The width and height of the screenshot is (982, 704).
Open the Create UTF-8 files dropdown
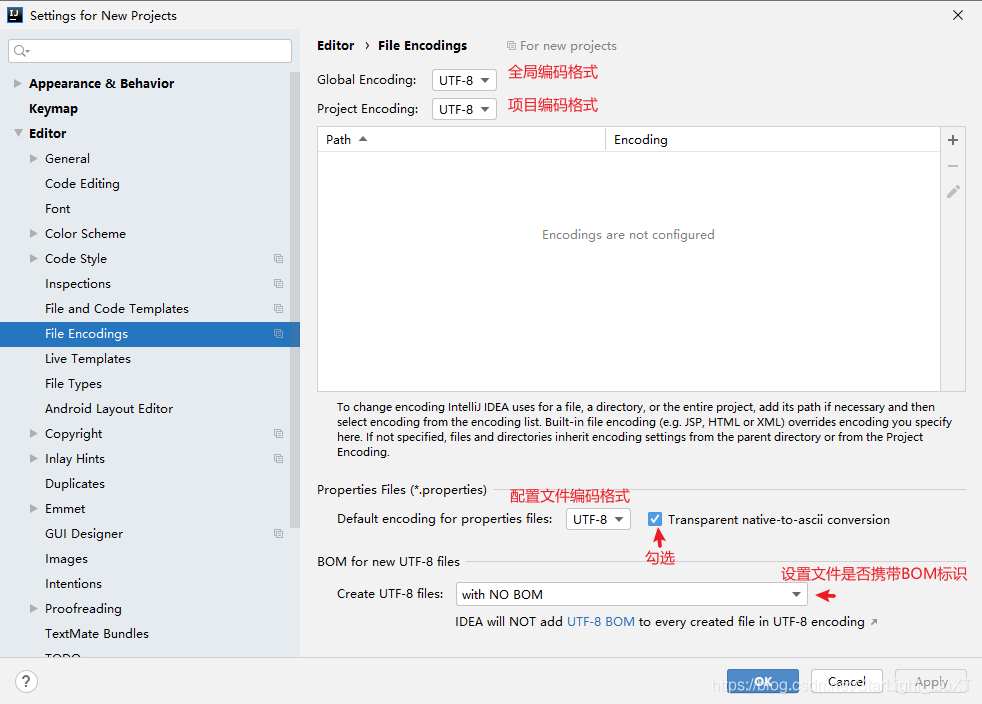click(x=631, y=594)
